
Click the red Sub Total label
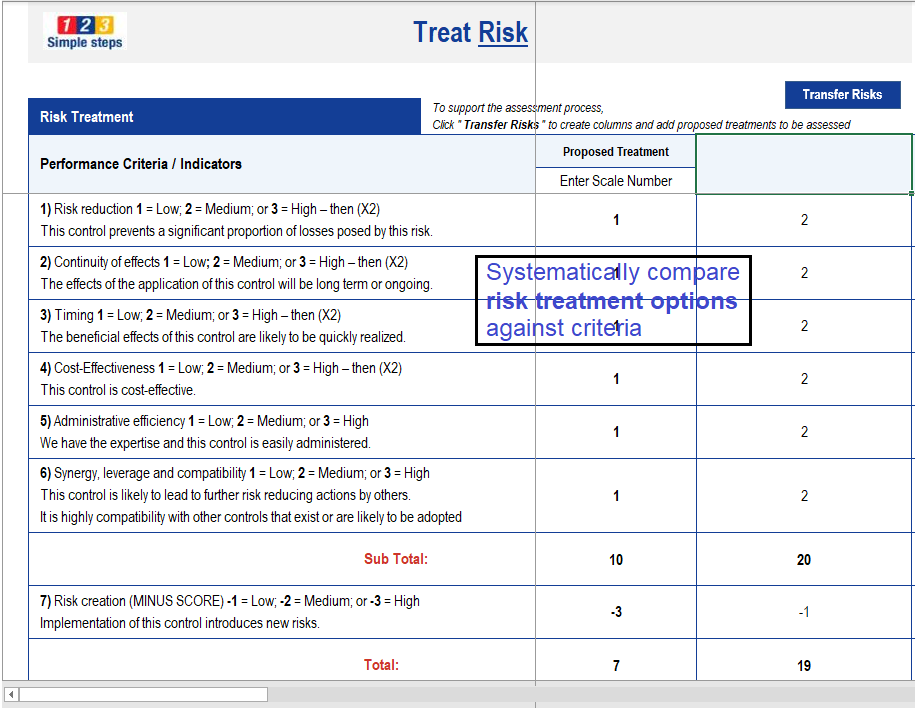point(396,559)
